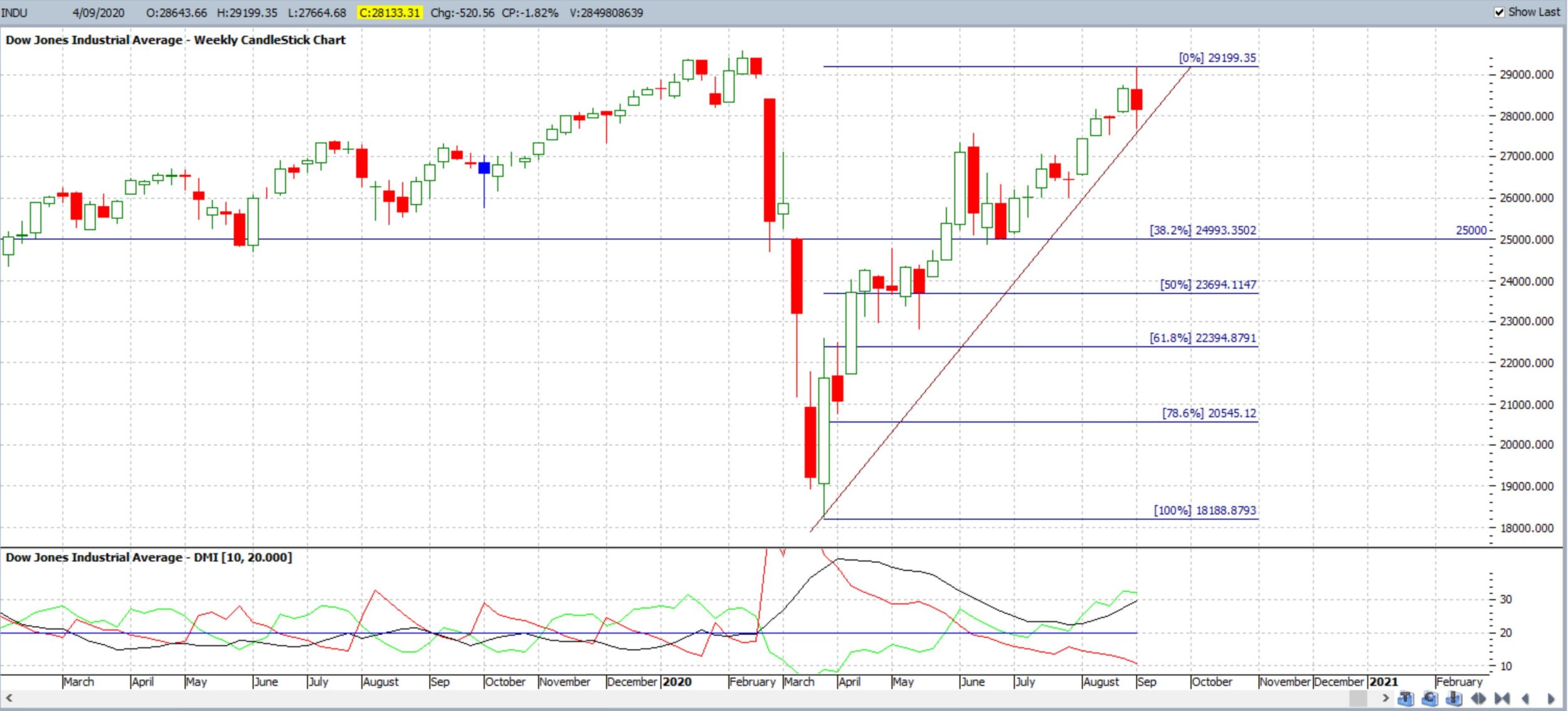Click the 2020 year label on time axis

[x=677, y=682]
